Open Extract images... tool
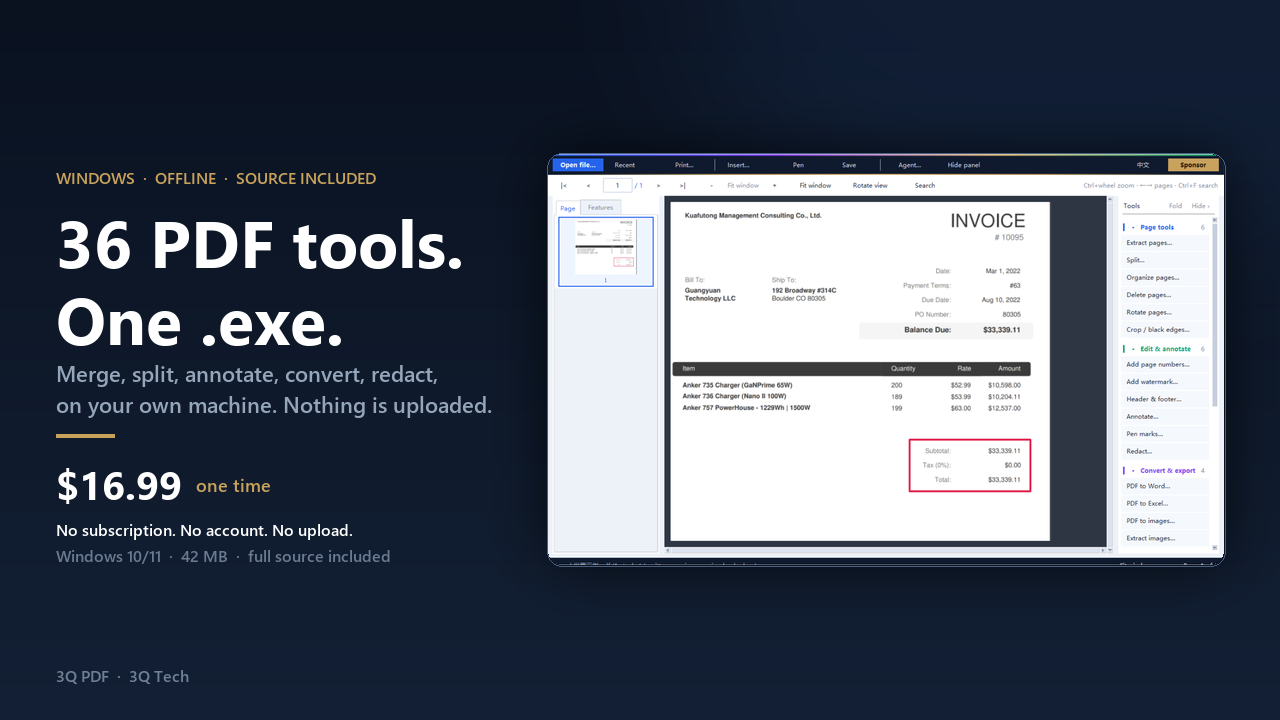 click(x=1165, y=538)
